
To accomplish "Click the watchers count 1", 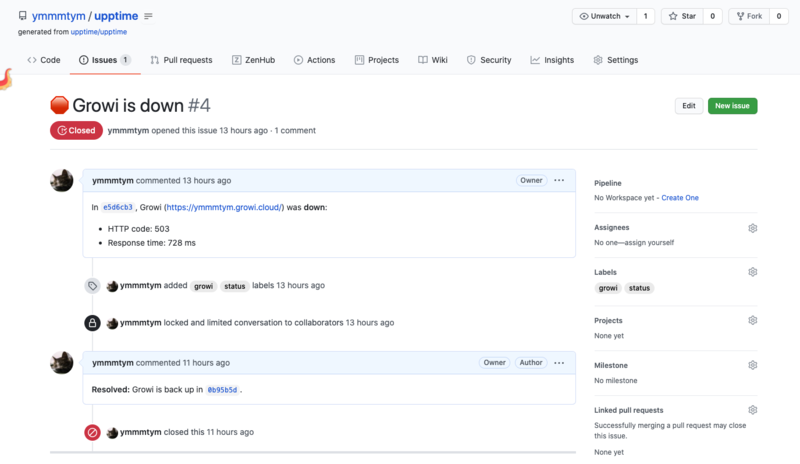I will (x=645, y=16).
